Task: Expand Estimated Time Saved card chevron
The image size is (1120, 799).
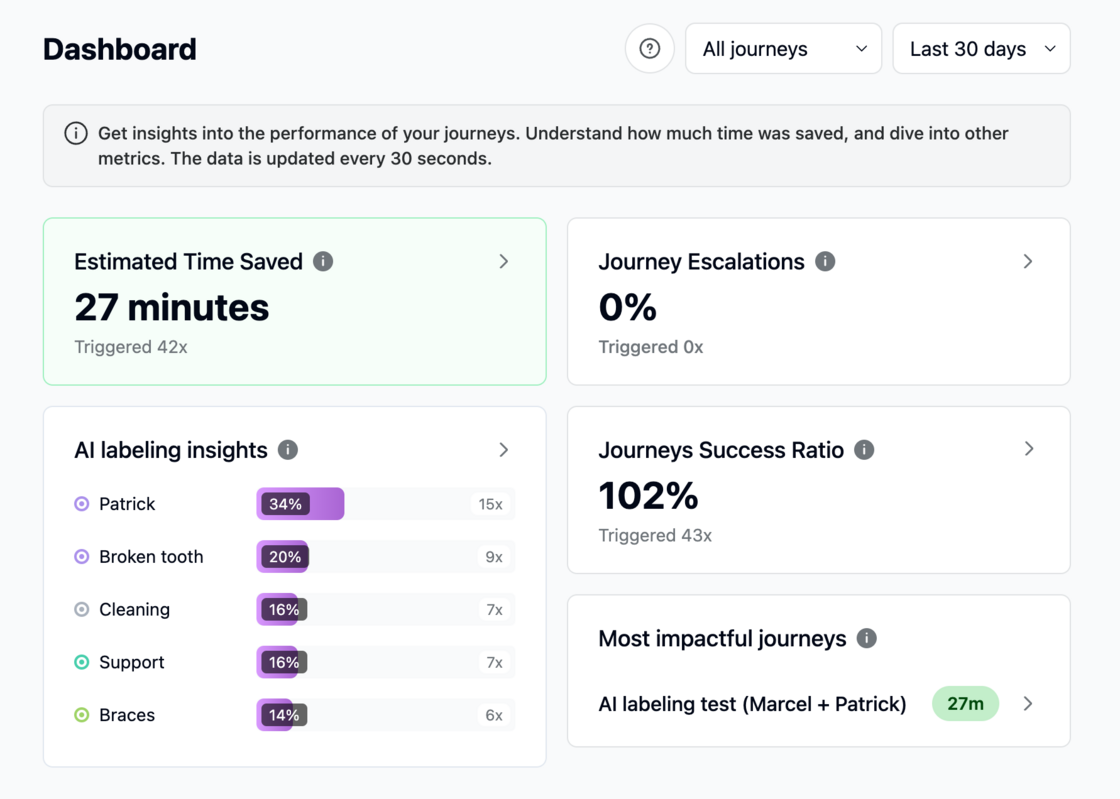Action: point(504,261)
